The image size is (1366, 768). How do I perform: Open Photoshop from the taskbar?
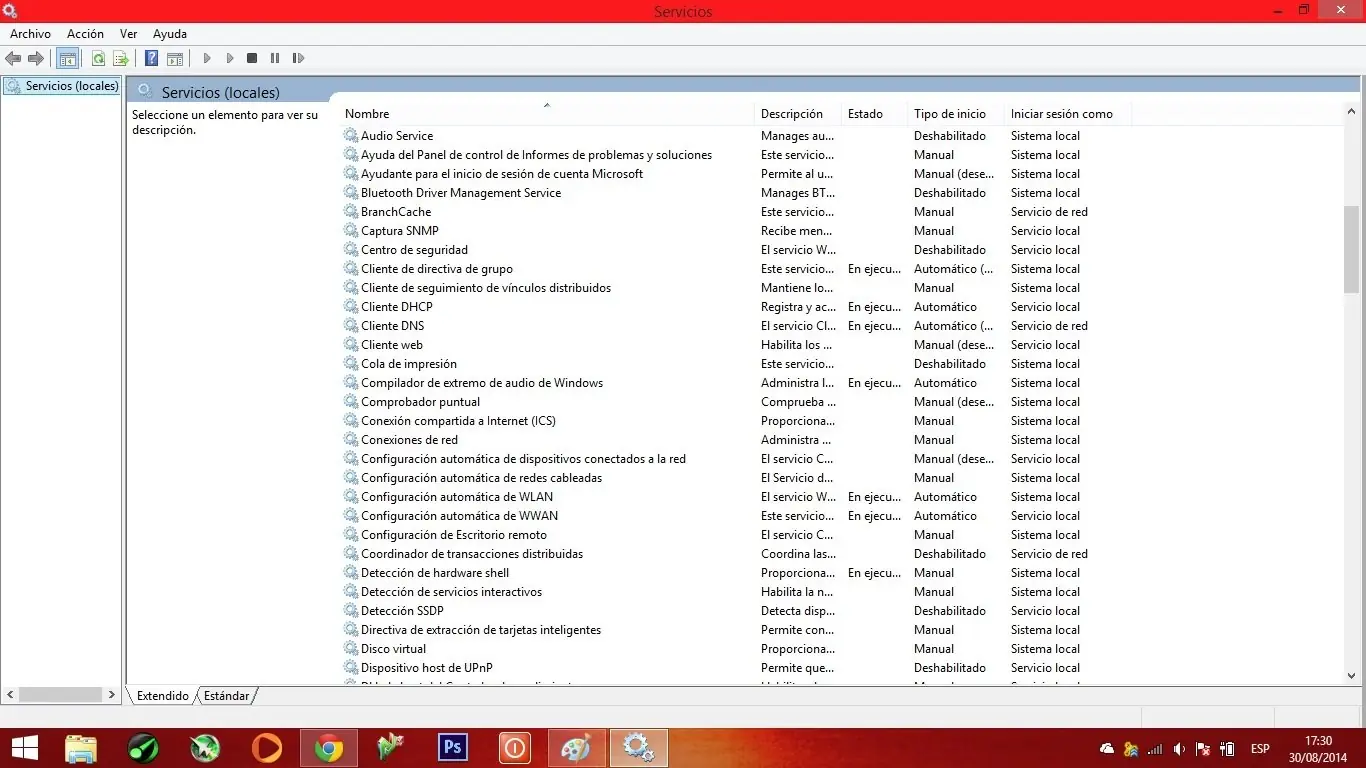click(453, 748)
